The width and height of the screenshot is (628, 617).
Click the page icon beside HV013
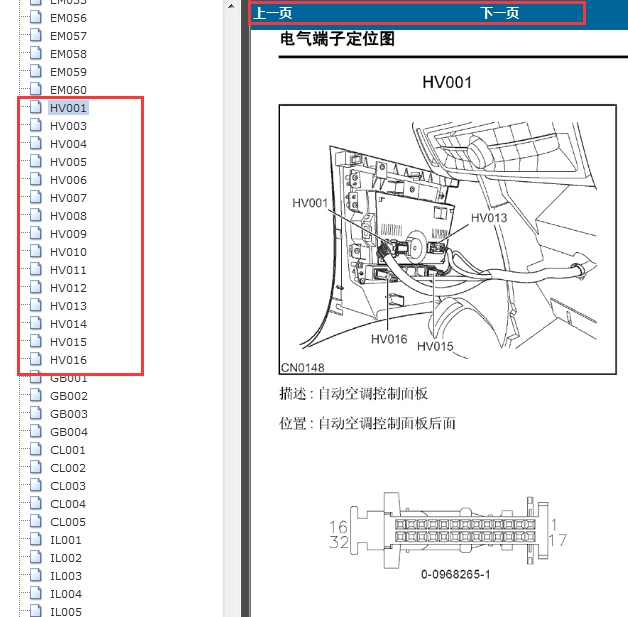(x=36, y=305)
